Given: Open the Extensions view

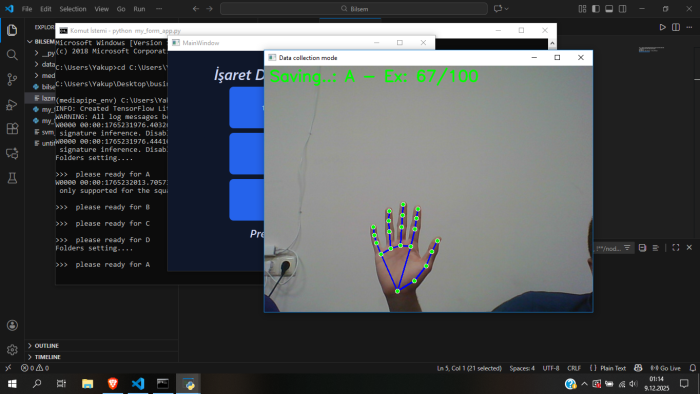Looking at the screenshot, I should pos(12,129).
